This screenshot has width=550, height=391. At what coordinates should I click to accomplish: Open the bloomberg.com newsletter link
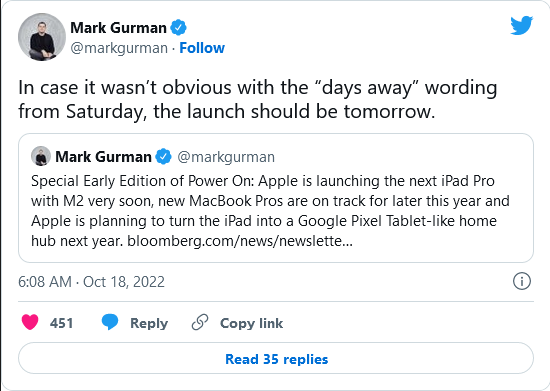240,241
